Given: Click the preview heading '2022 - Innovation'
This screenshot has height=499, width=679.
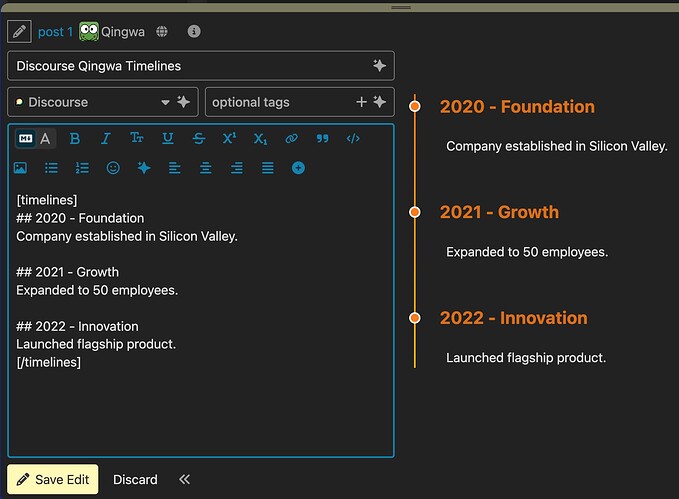Looking at the screenshot, I should (514, 318).
